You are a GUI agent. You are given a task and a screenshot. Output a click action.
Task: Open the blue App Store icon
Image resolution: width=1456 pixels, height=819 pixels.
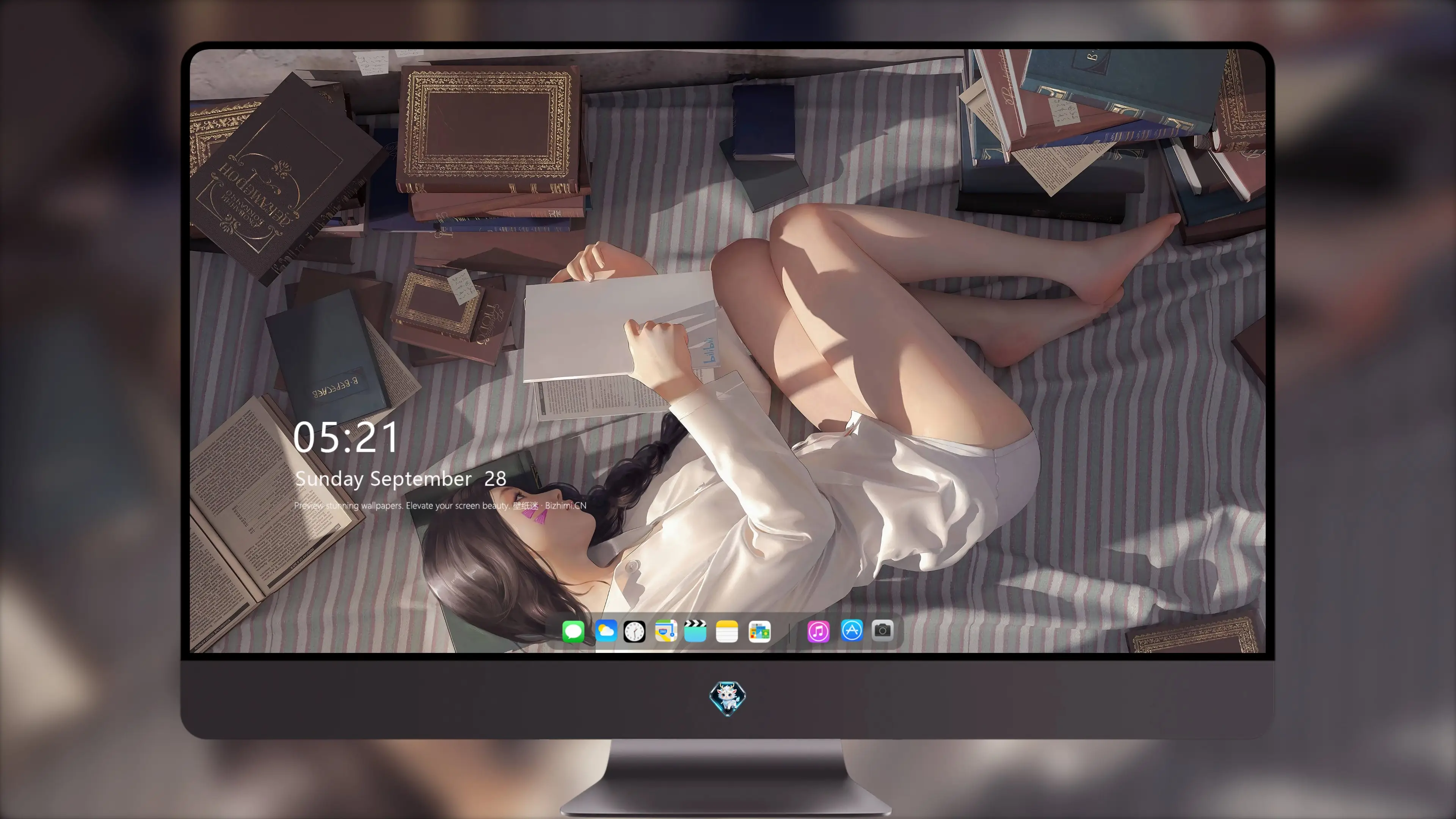852,630
